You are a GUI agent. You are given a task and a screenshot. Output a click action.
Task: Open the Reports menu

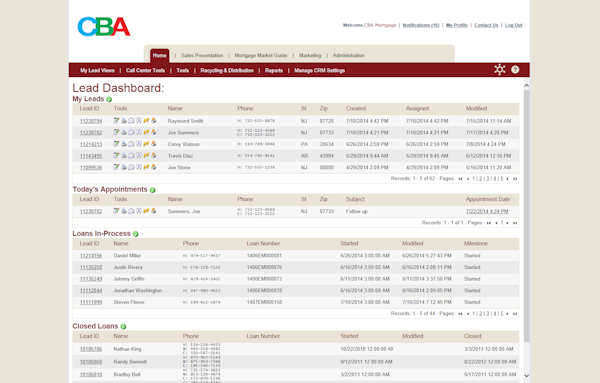coord(274,70)
